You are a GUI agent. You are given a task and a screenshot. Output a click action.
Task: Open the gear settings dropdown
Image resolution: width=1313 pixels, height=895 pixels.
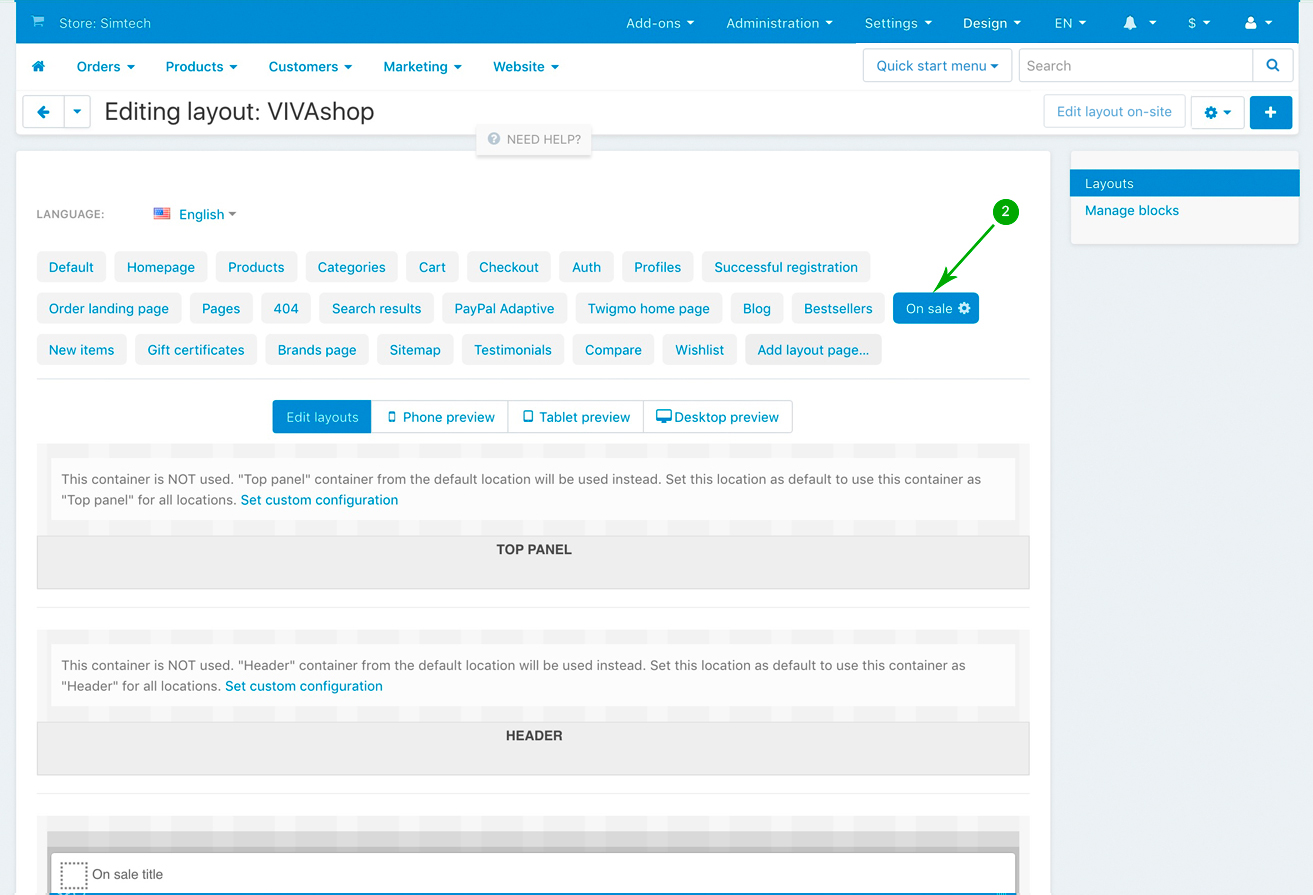(1217, 112)
